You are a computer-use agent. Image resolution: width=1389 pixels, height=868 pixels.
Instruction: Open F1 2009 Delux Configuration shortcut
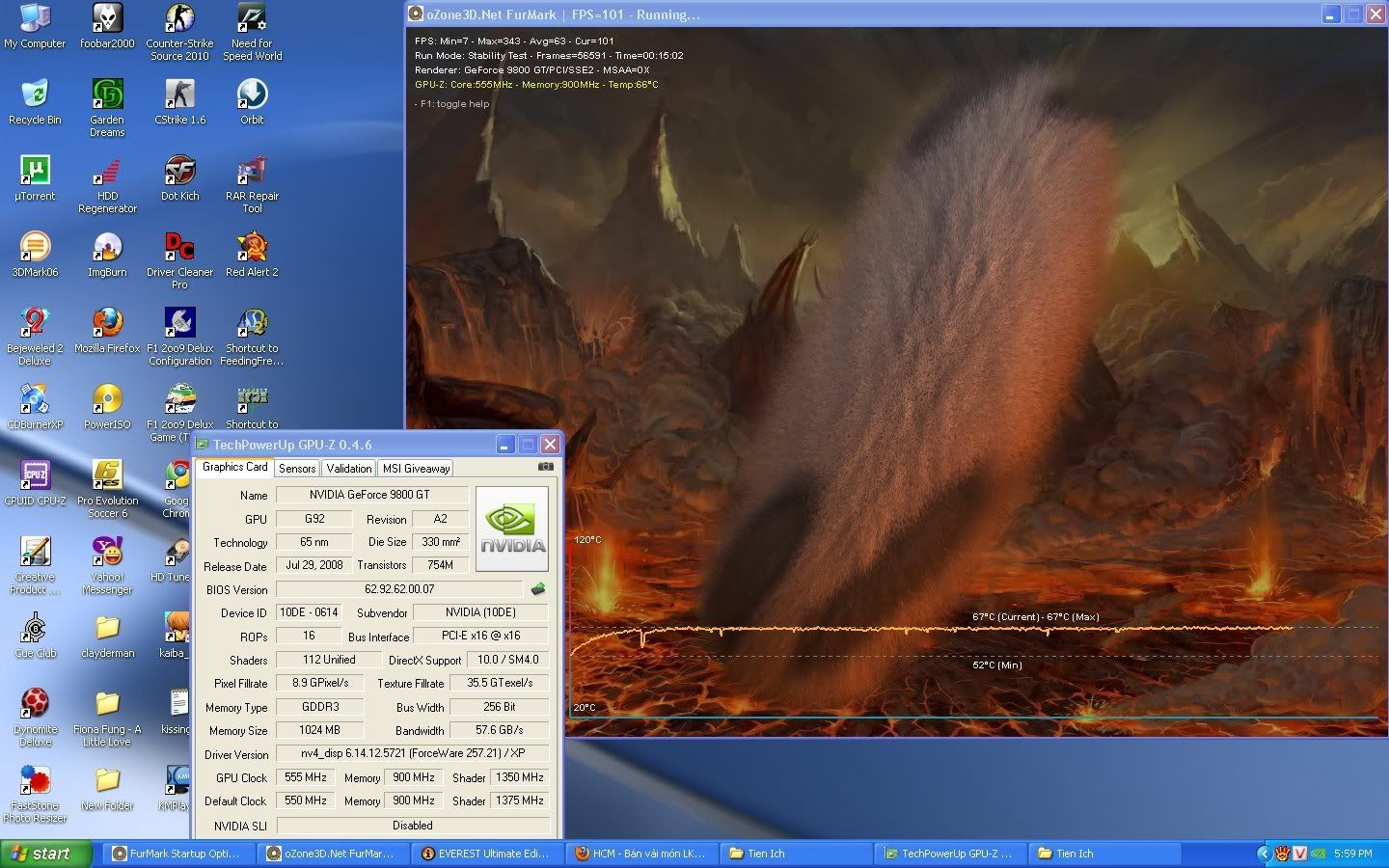(179, 338)
